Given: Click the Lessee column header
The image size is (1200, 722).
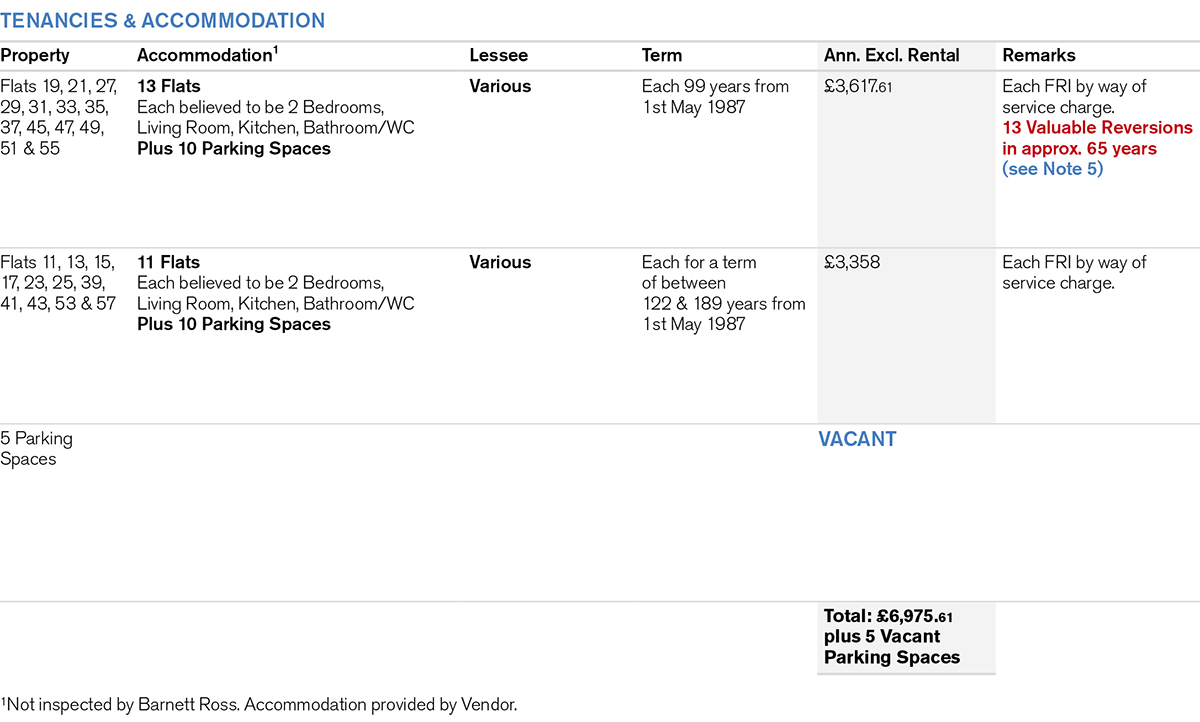Looking at the screenshot, I should tap(498, 56).
